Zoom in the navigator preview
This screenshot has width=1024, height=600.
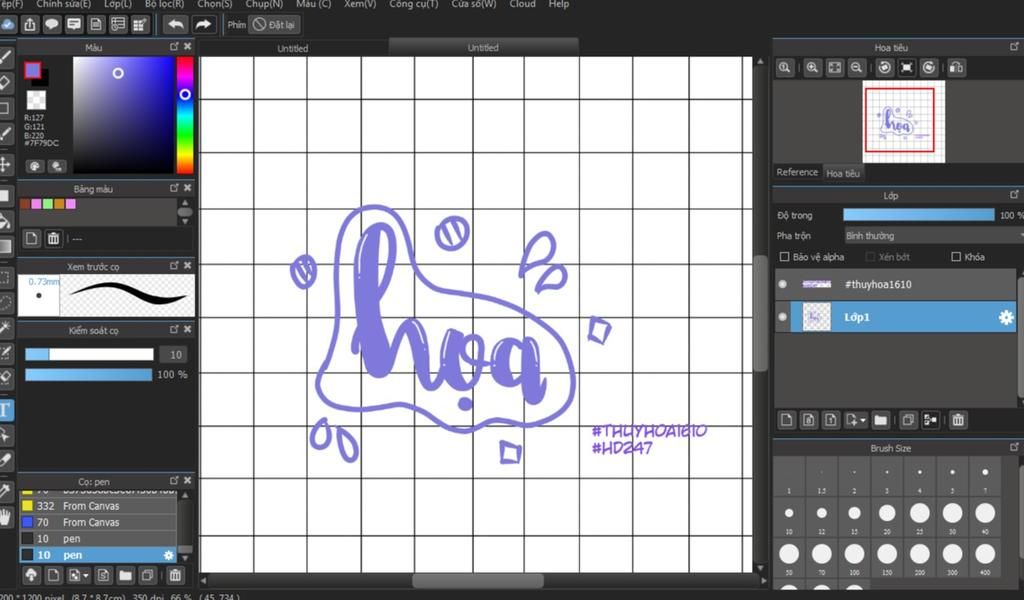pyautogui.click(x=812, y=67)
